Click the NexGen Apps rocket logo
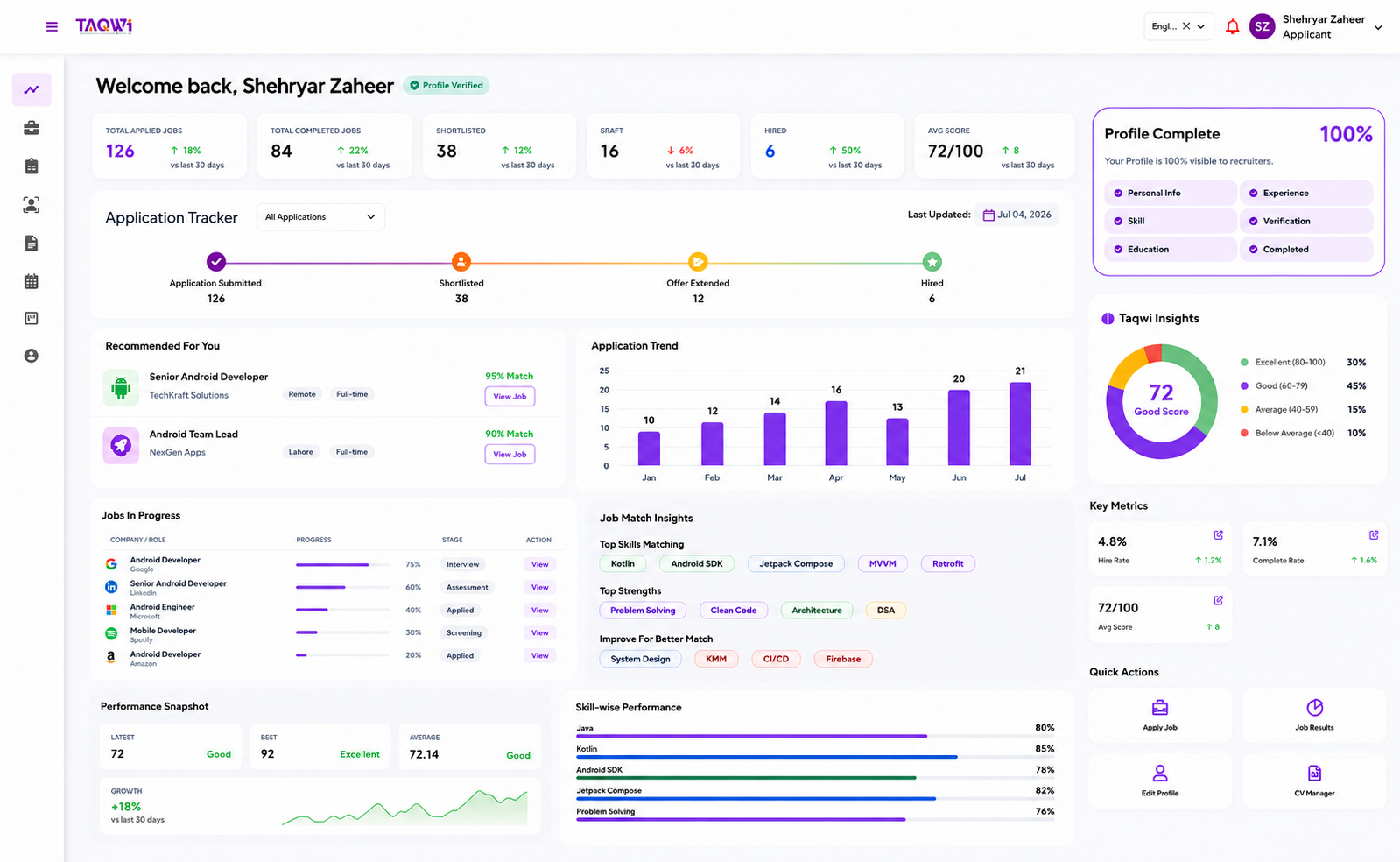Screen dimensions: 1400x862 click(x=121, y=445)
